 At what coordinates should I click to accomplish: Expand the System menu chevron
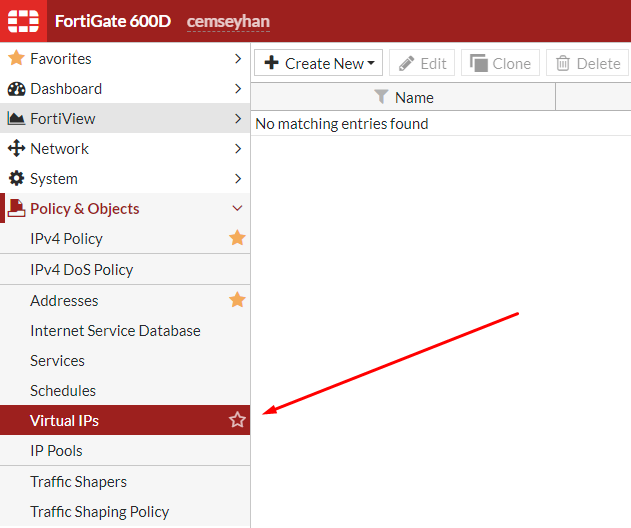238,178
